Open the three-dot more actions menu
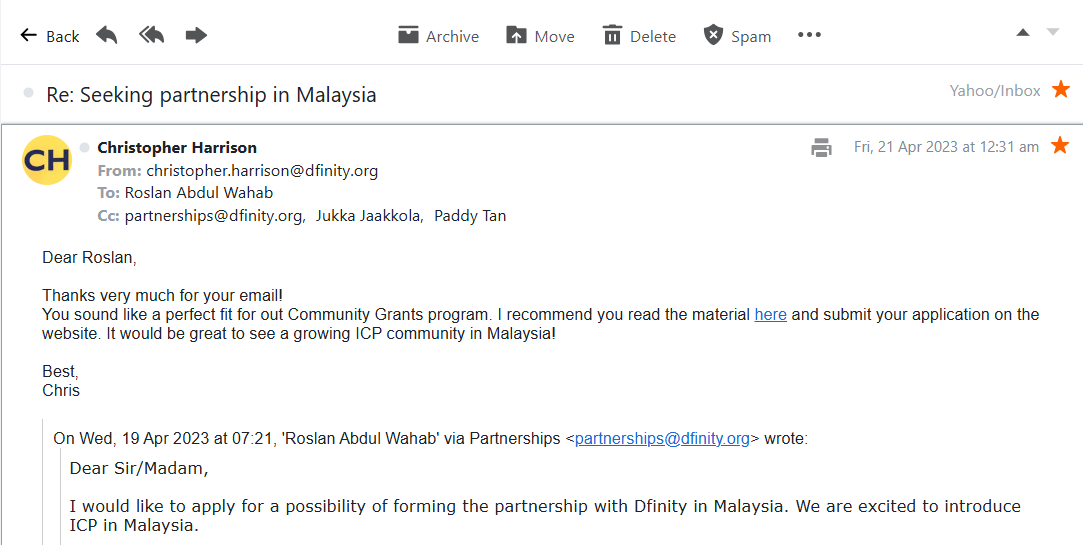Viewport: 1083px width, 545px height. [809, 35]
